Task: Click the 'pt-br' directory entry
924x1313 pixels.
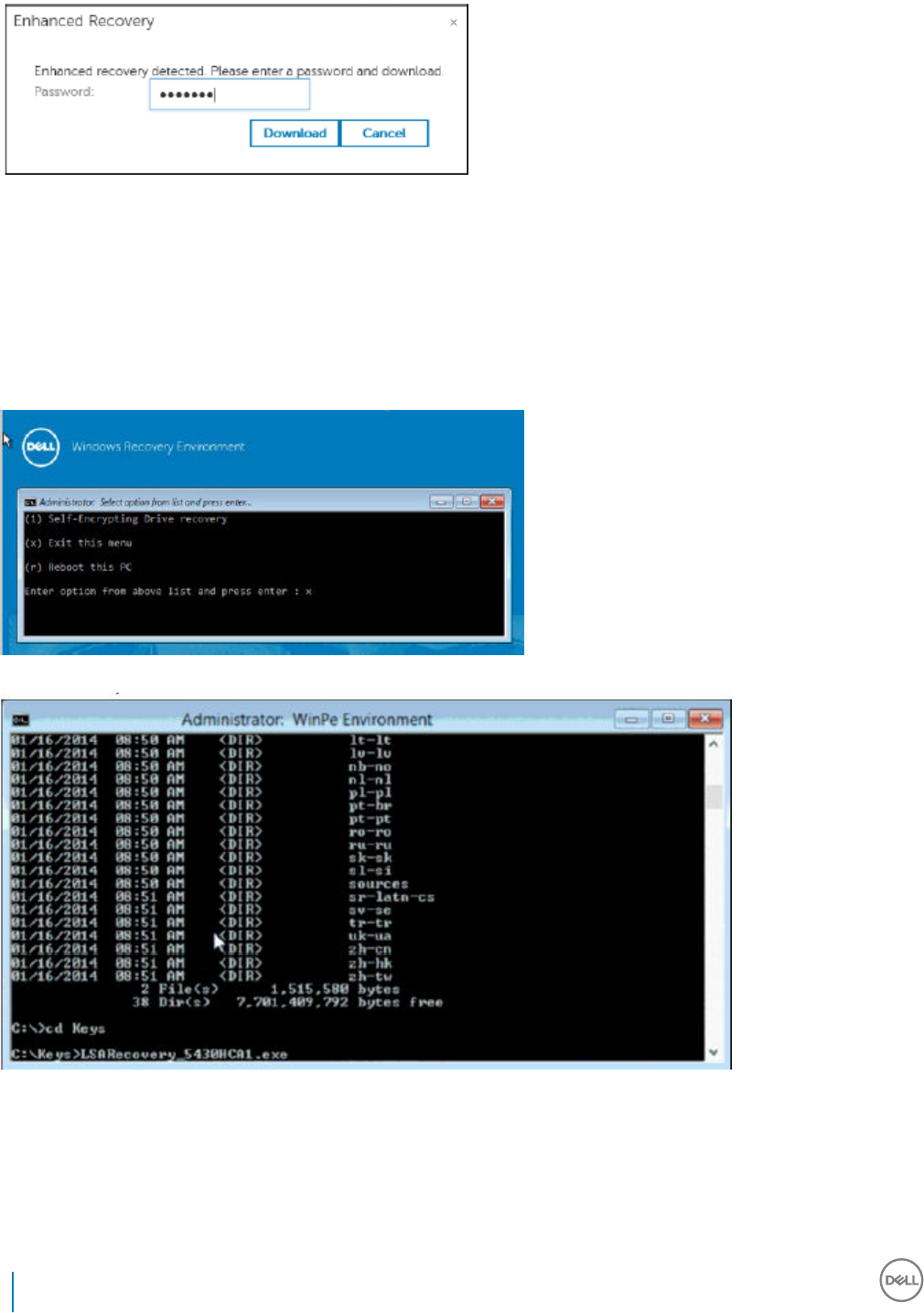Action: [x=370, y=806]
